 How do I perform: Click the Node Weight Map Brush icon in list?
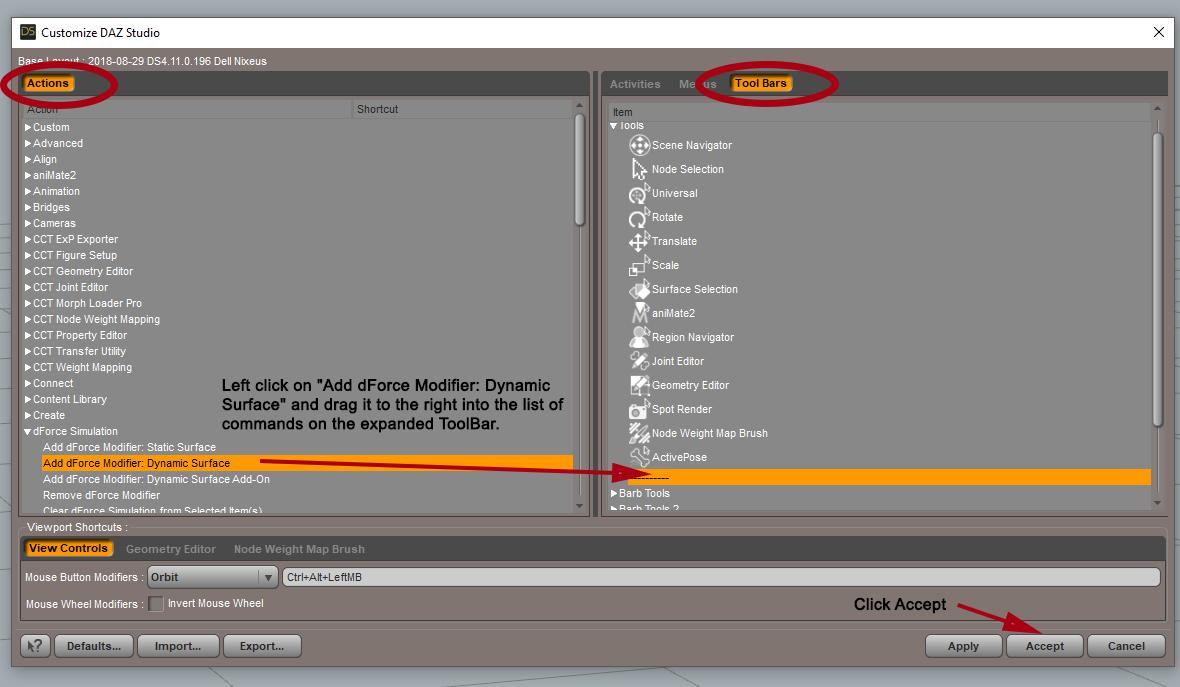(x=639, y=433)
